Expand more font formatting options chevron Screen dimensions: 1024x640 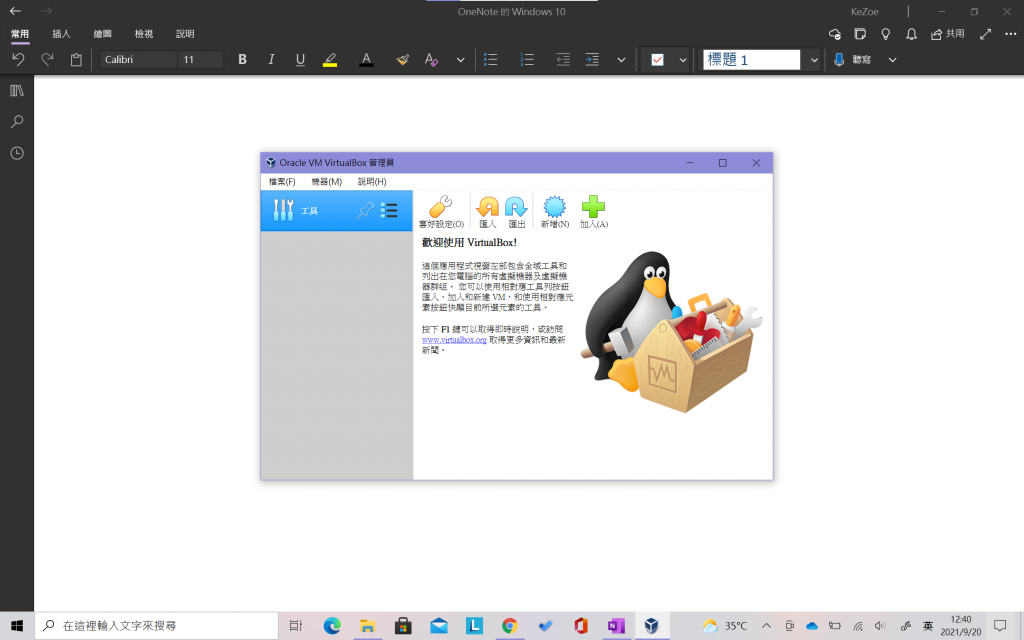(460, 60)
